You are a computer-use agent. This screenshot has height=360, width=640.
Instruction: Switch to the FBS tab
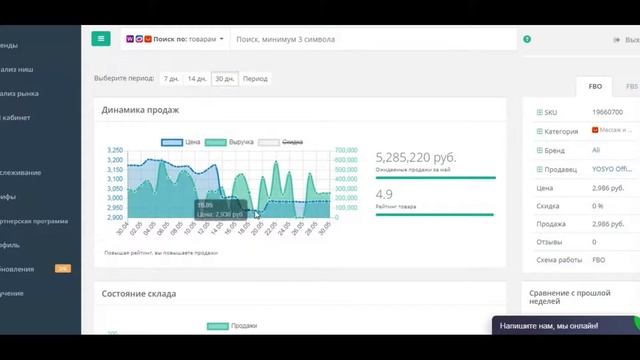[631, 87]
